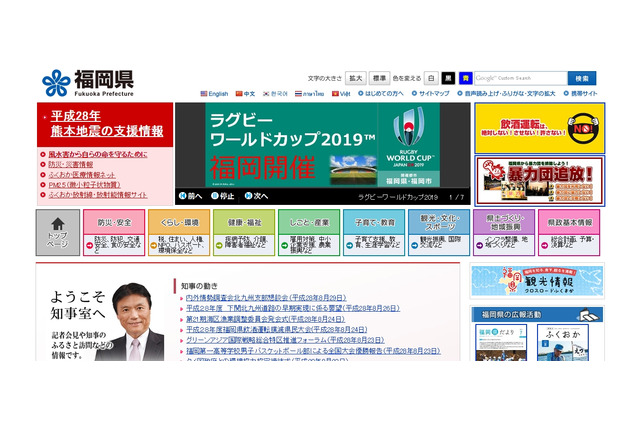Open the 子育て・教育 category tab
The image size is (640, 426).
tap(374, 233)
